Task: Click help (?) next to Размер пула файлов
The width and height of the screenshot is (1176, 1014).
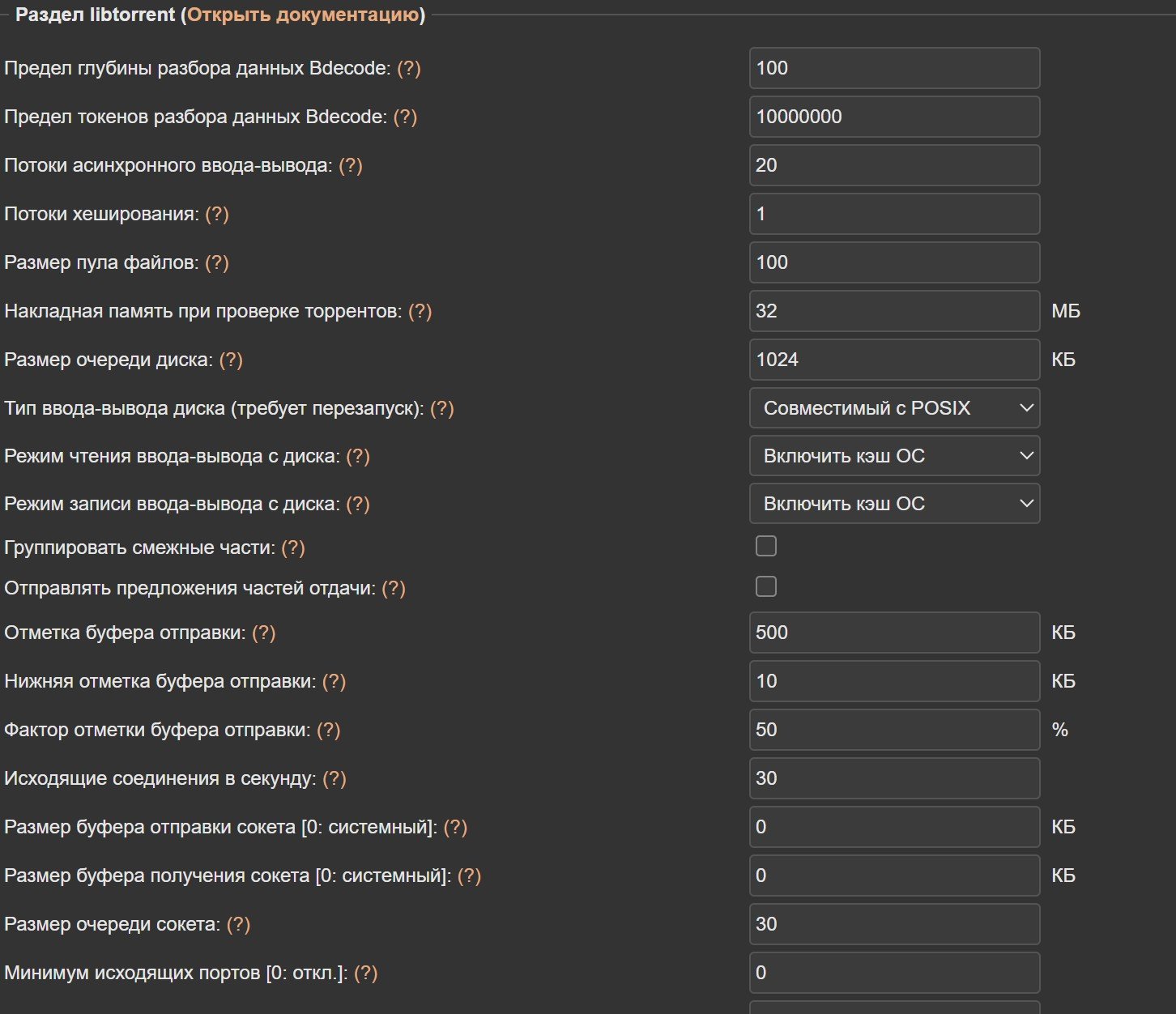Action: coord(217,262)
